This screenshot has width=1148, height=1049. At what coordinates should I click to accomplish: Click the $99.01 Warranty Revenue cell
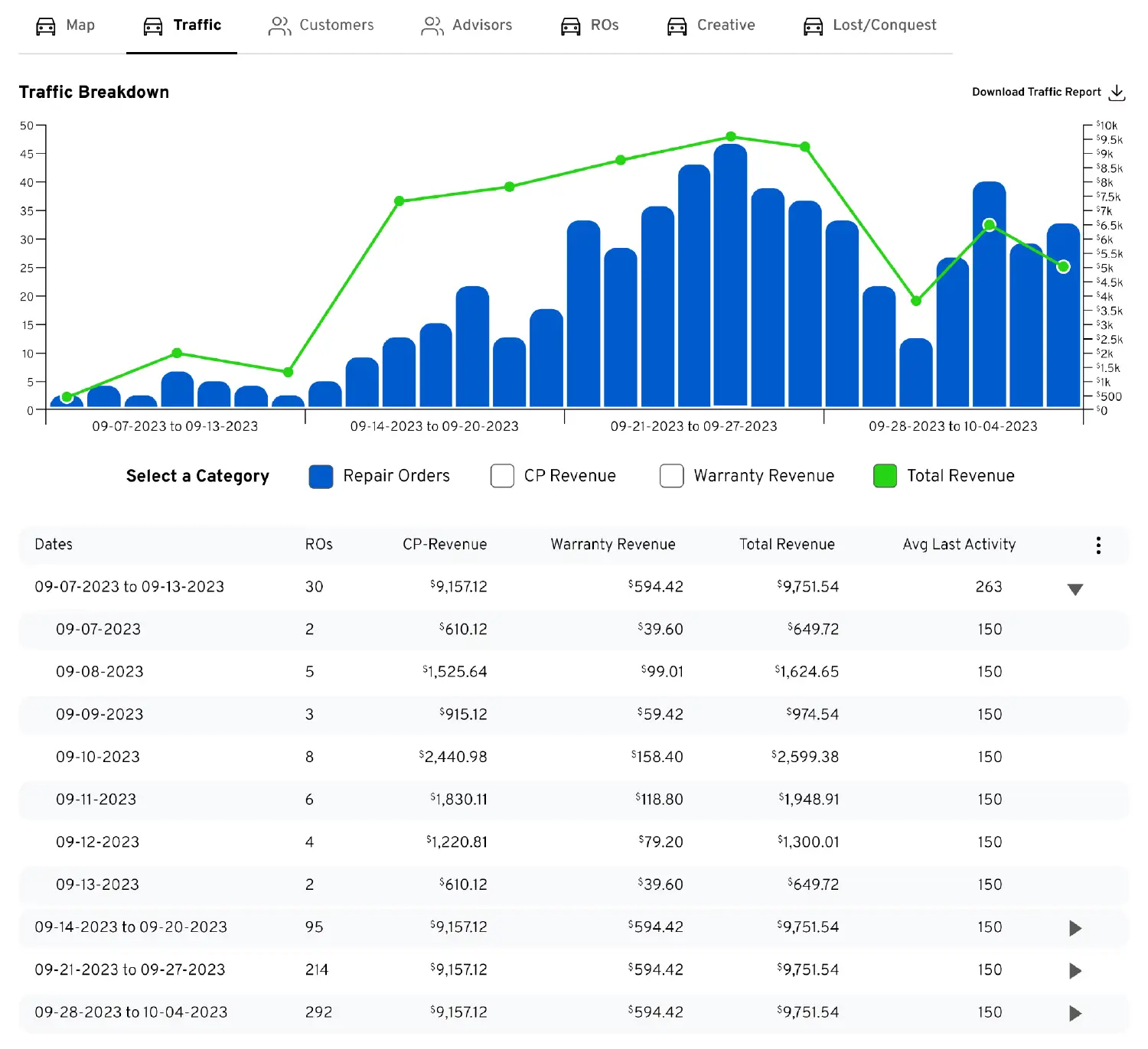point(662,672)
